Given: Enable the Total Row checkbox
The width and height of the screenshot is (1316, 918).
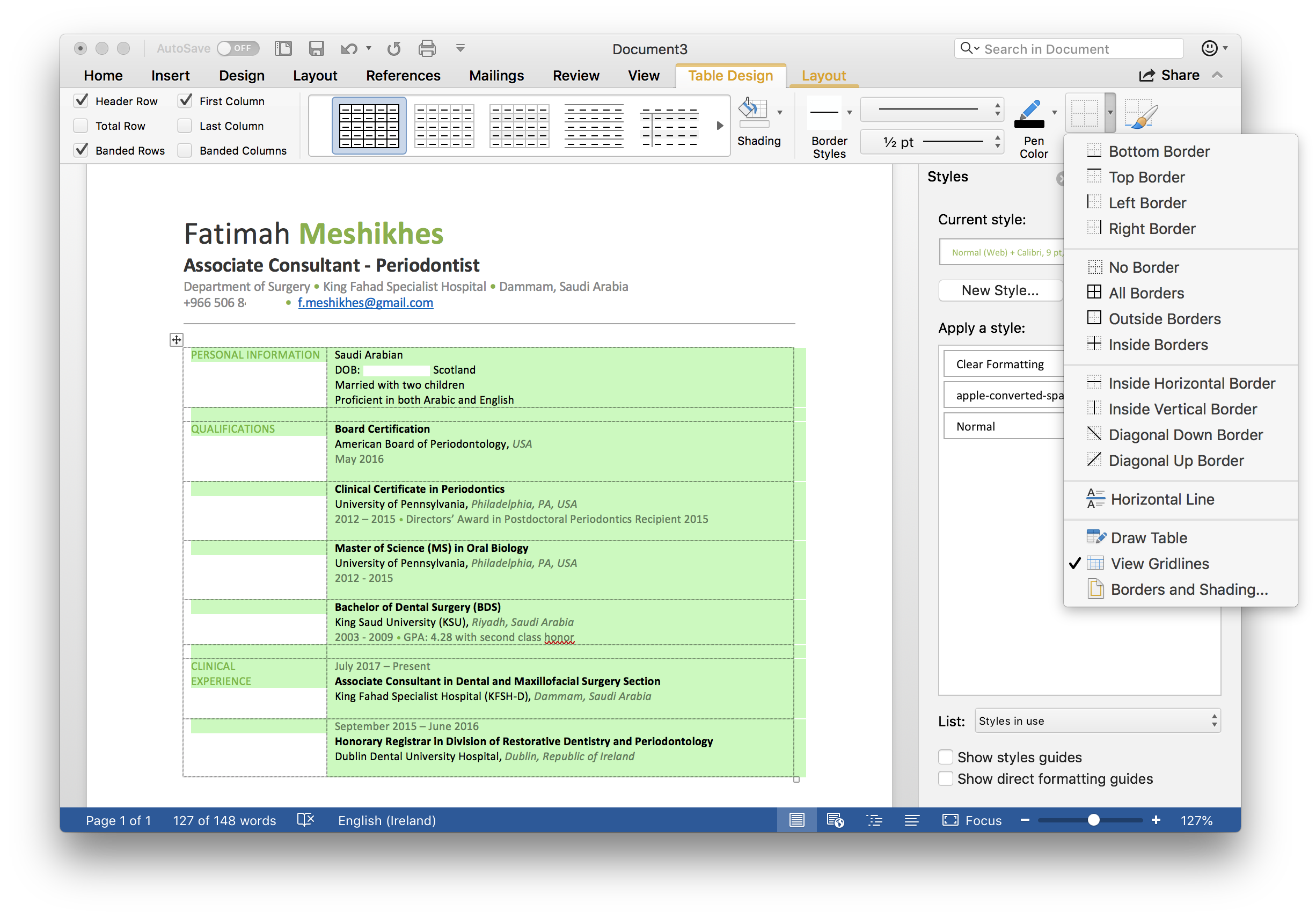Looking at the screenshot, I should [x=82, y=126].
